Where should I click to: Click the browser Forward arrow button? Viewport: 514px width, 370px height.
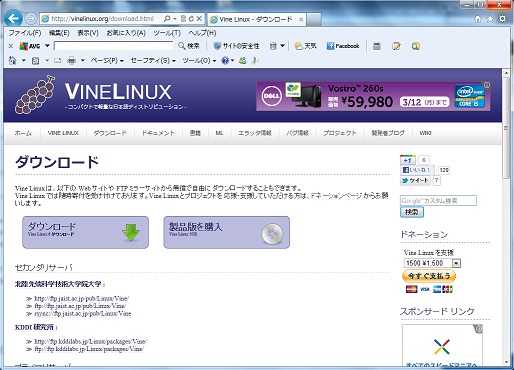[31, 19]
